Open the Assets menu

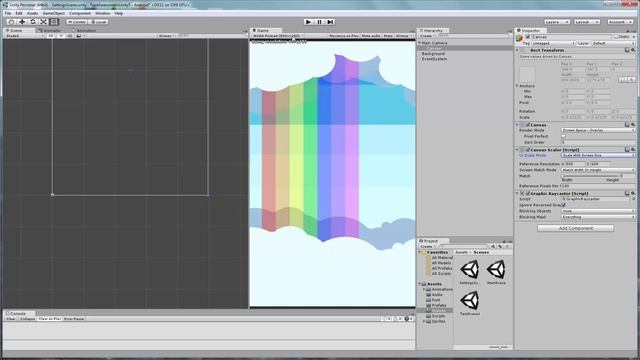(32, 13)
